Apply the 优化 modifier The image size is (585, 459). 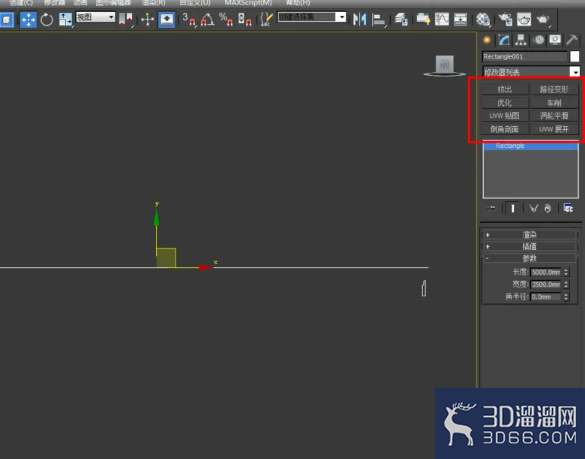505,103
